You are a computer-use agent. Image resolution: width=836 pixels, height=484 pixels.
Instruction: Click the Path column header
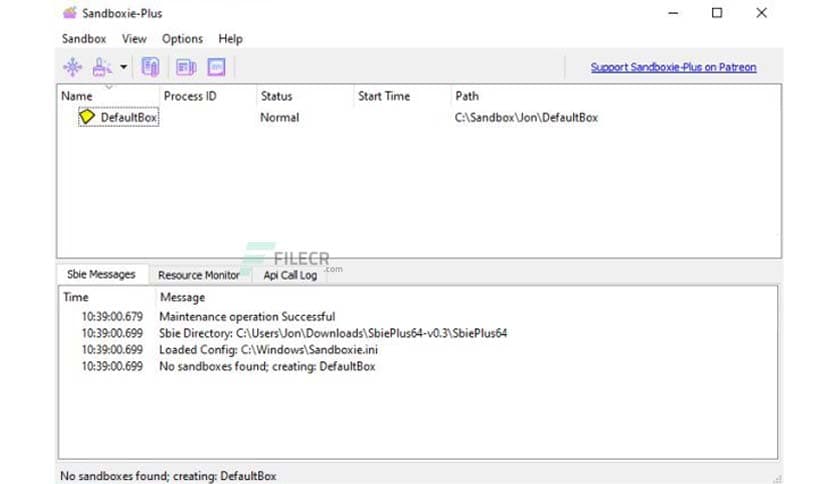[x=467, y=96]
